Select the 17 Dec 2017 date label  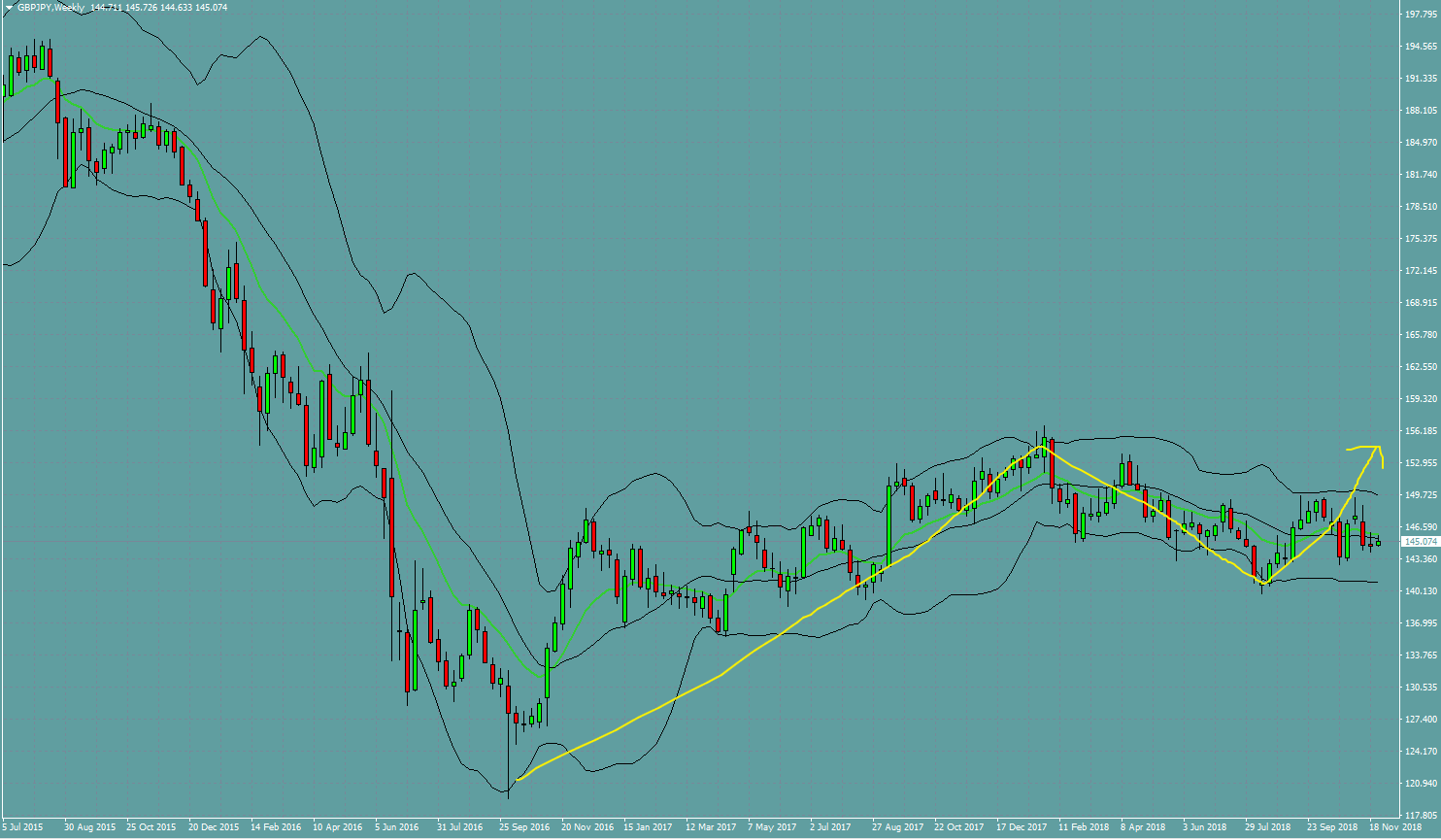coord(1022,827)
